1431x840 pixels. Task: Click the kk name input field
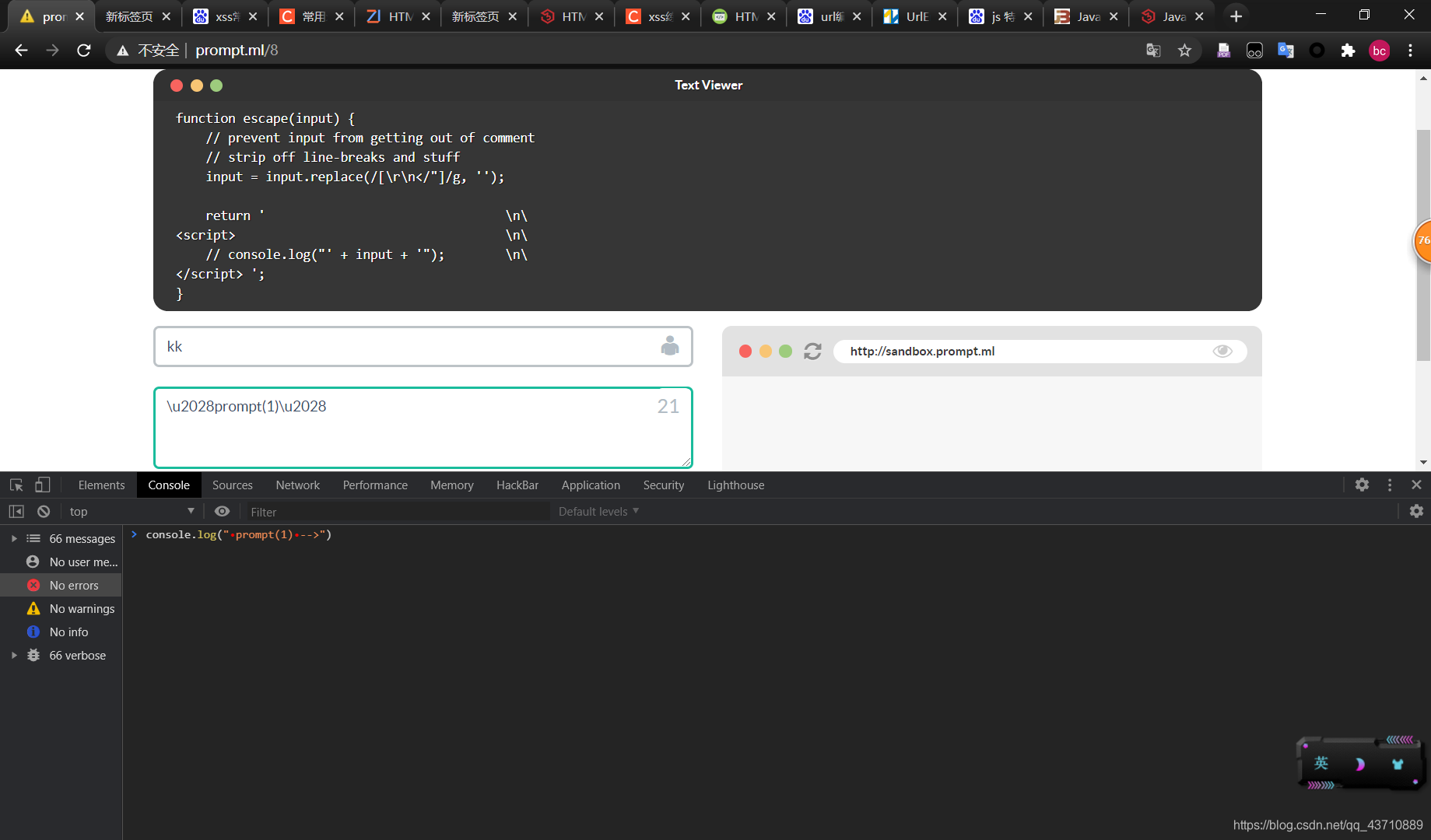[423, 346]
